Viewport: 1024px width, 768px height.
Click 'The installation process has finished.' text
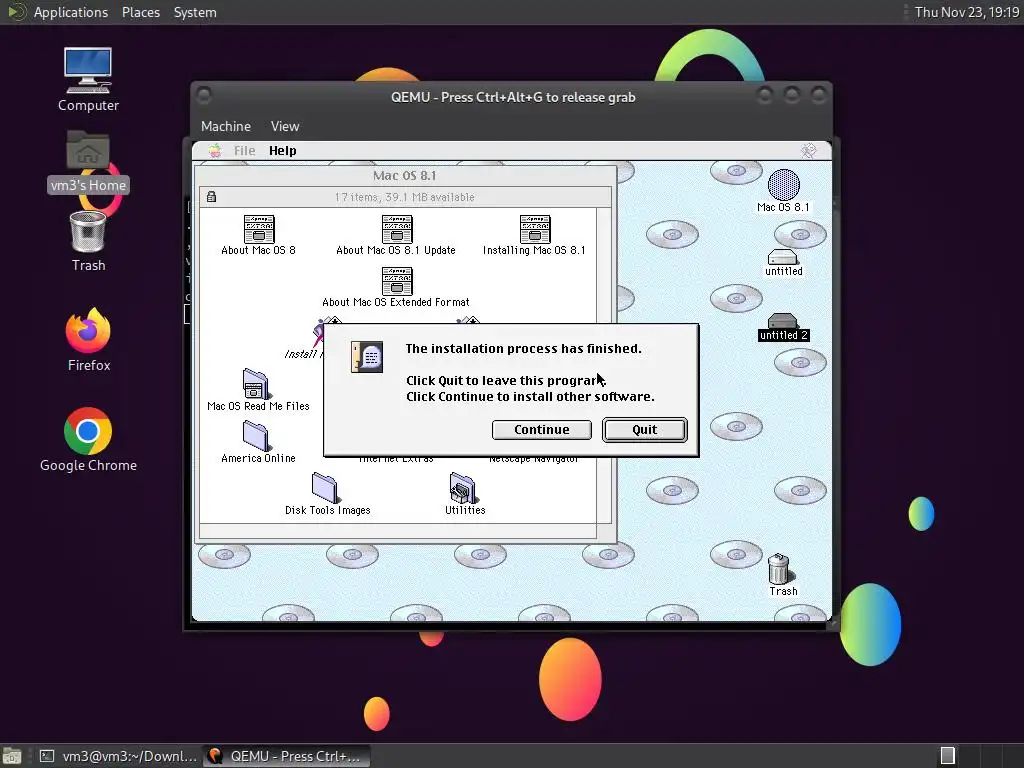tap(524, 349)
